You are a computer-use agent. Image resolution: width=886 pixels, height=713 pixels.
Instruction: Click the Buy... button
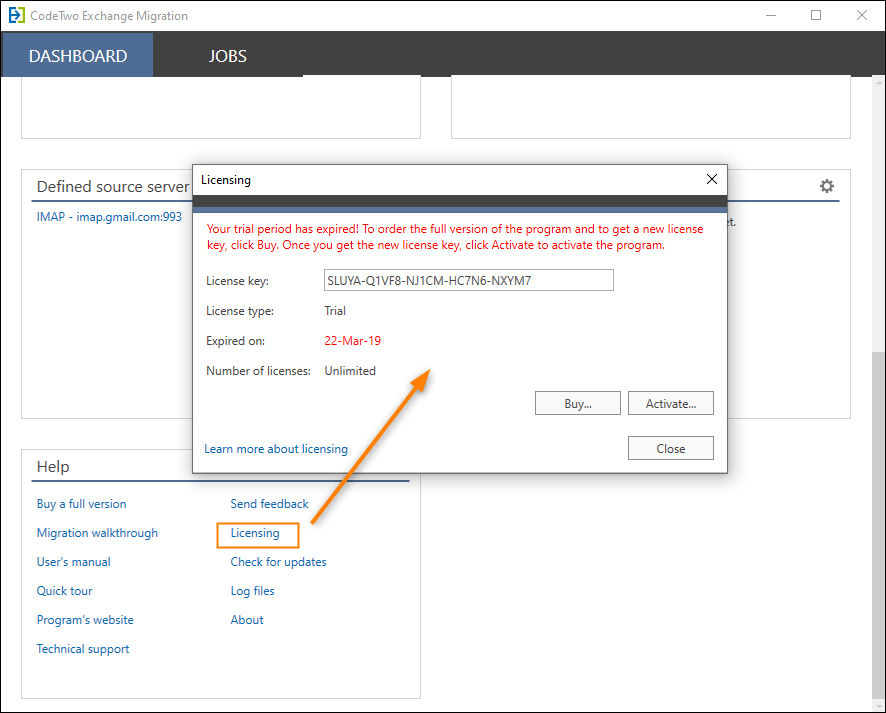[577, 403]
